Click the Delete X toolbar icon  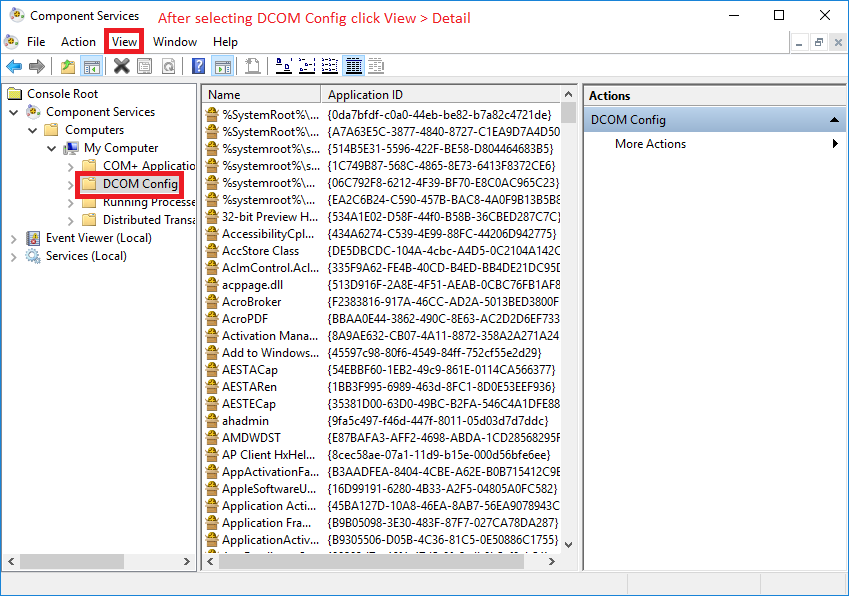click(122, 67)
